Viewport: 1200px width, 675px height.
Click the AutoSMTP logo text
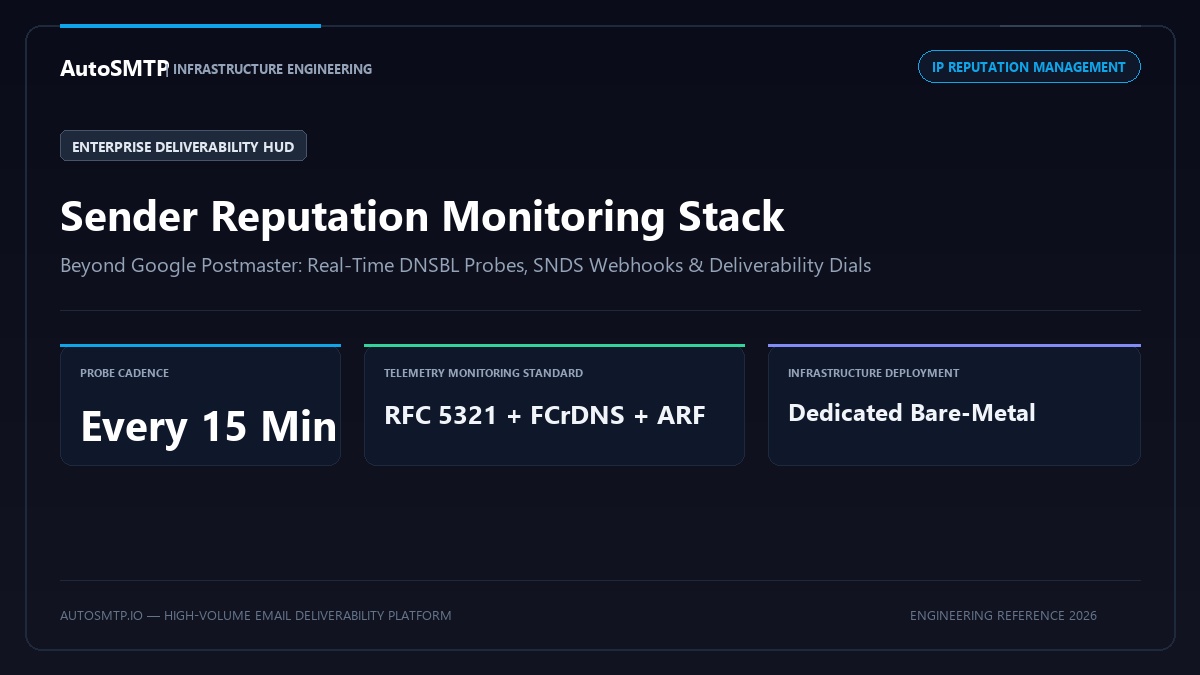[113, 68]
